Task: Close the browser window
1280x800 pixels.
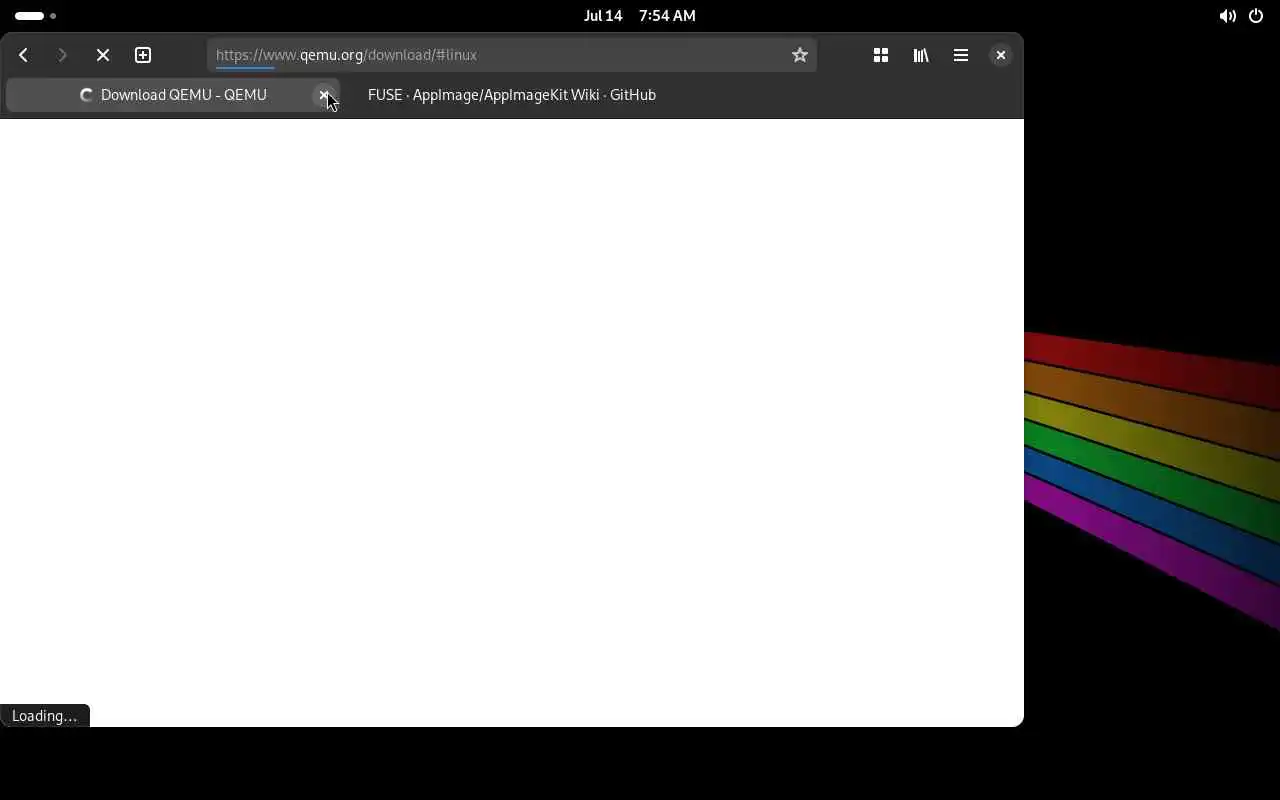Action: coord(1000,55)
